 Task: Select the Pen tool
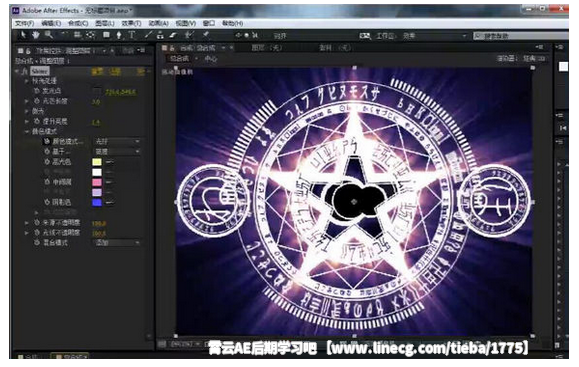[119, 35]
